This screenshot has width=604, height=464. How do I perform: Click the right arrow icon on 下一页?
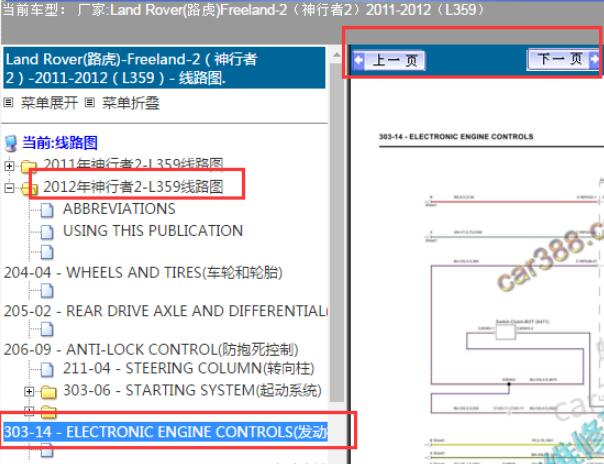[x=595, y=59]
